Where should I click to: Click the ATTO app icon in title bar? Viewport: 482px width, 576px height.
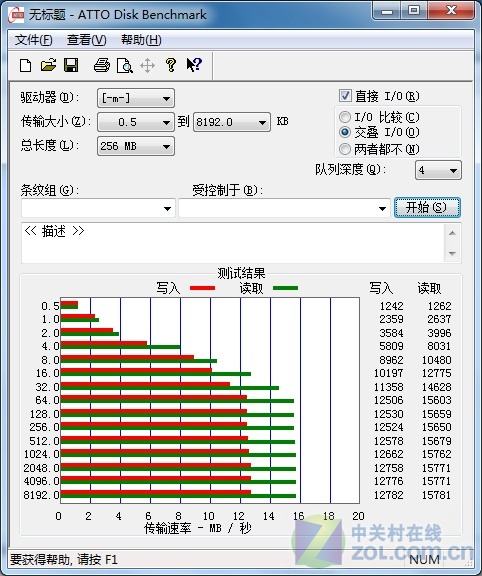16,15
